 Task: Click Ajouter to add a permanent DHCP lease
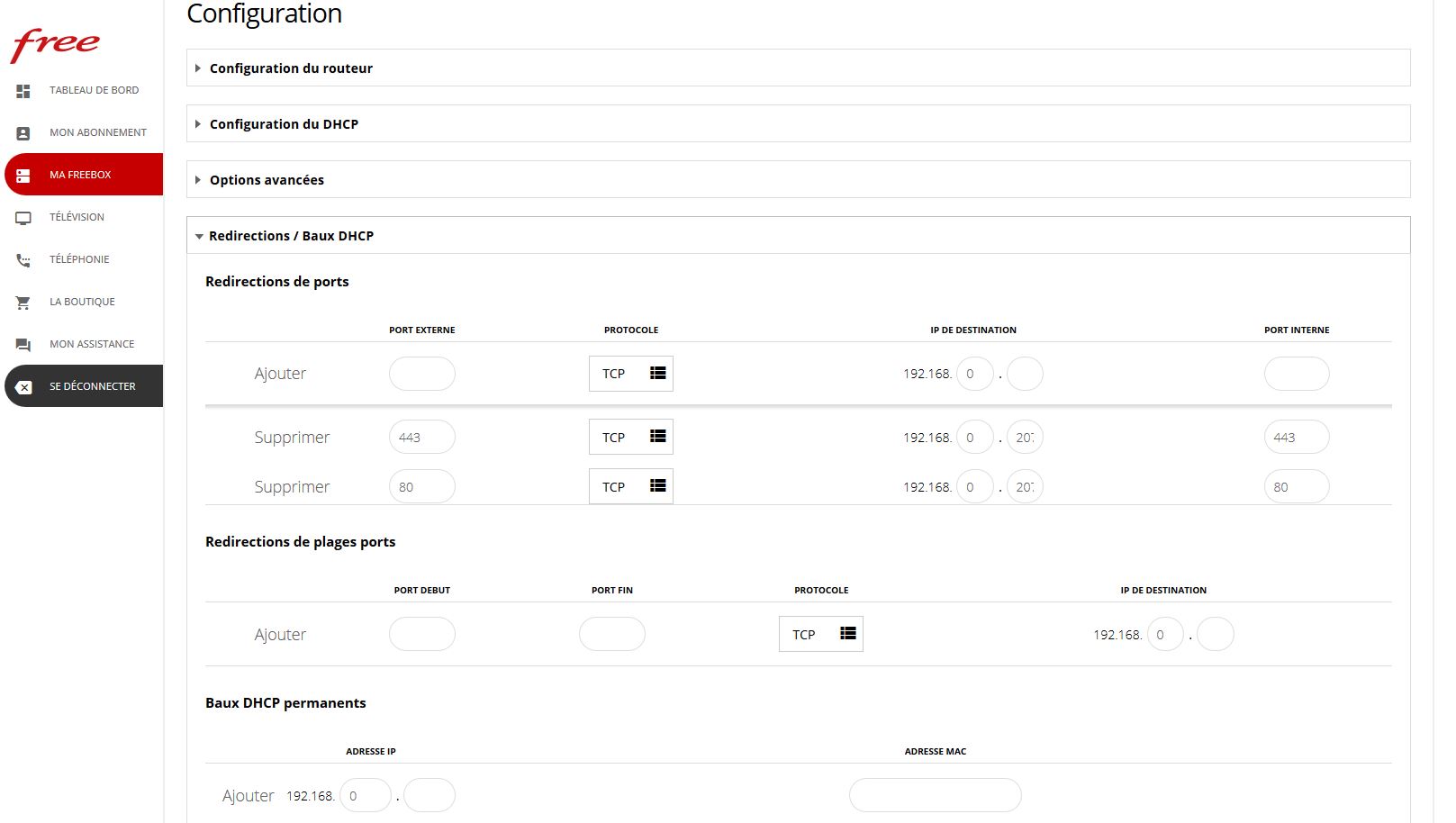click(x=248, y=796)
